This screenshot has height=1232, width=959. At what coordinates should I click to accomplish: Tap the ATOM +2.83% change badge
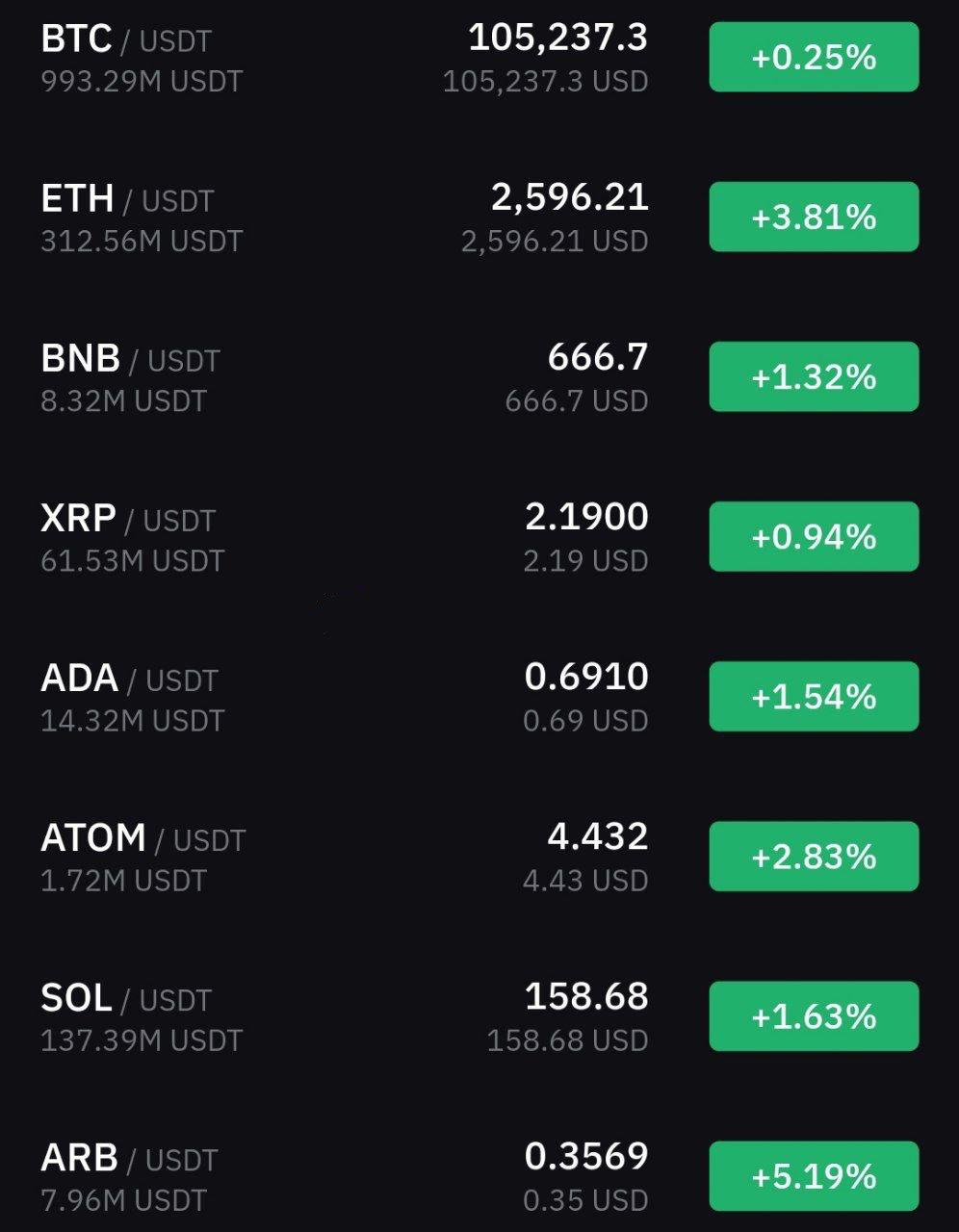[x=814, y=856]
